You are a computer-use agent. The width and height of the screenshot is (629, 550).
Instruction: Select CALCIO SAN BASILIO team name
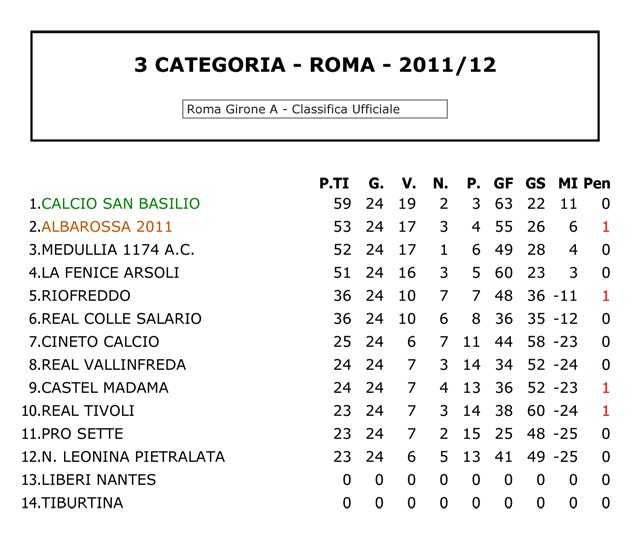(x=120, y=204)
